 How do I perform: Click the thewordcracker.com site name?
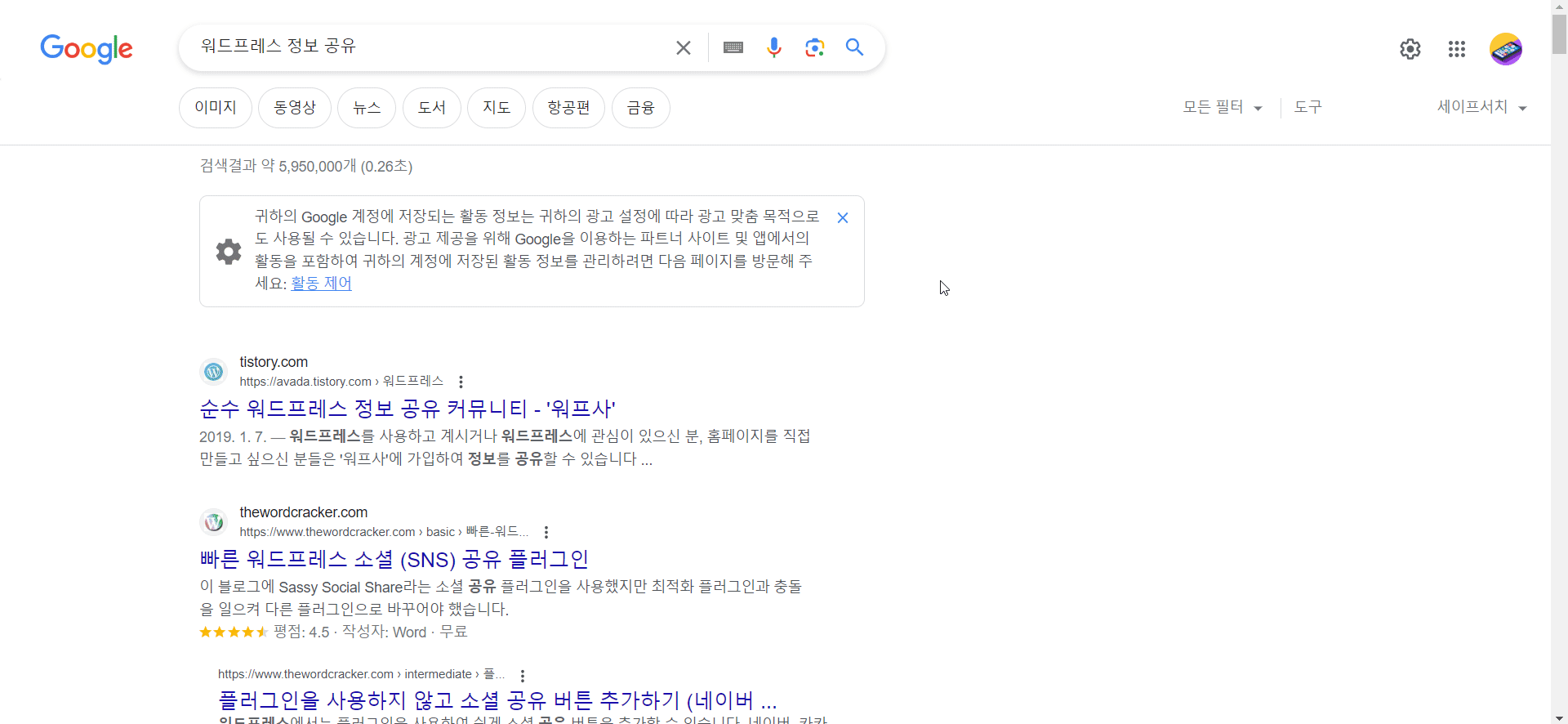(x=304, y=512)
